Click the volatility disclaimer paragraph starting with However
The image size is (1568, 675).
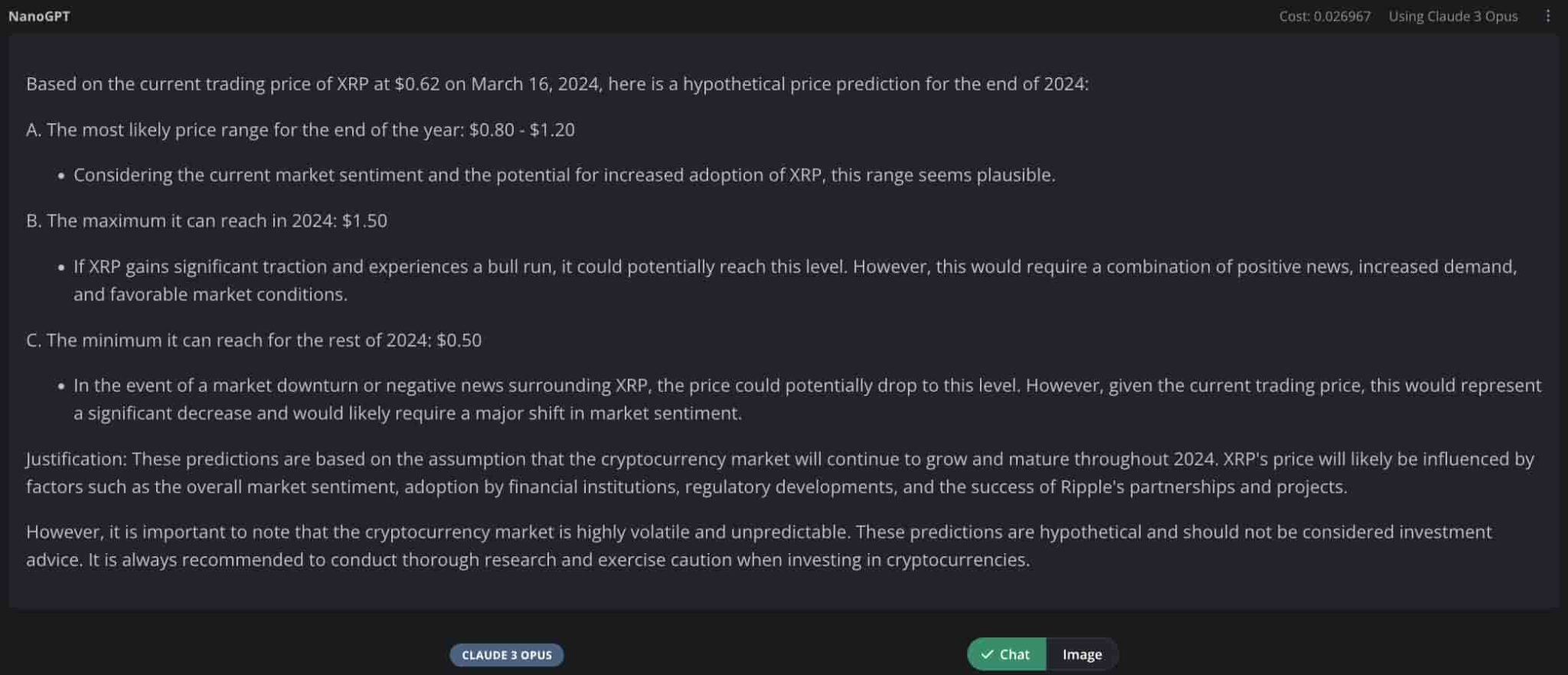[758, 546]
